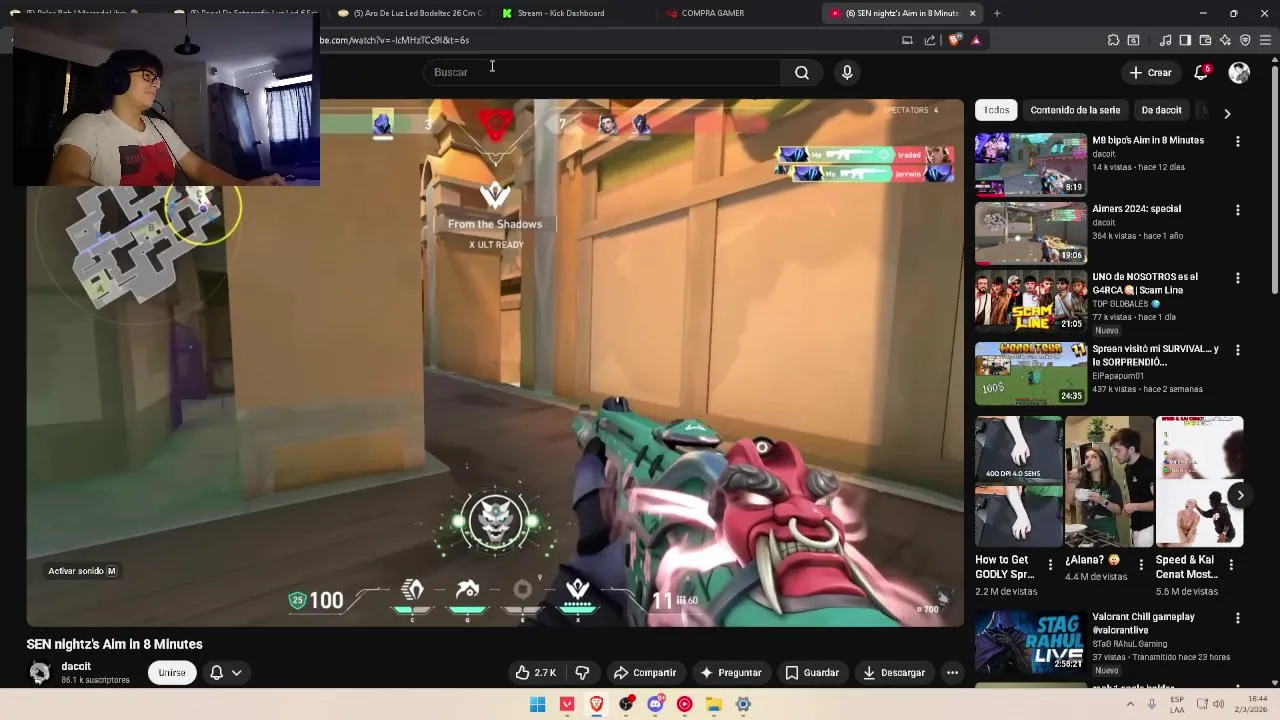Select the De daccit filter chip

(x=1161, y=110)
